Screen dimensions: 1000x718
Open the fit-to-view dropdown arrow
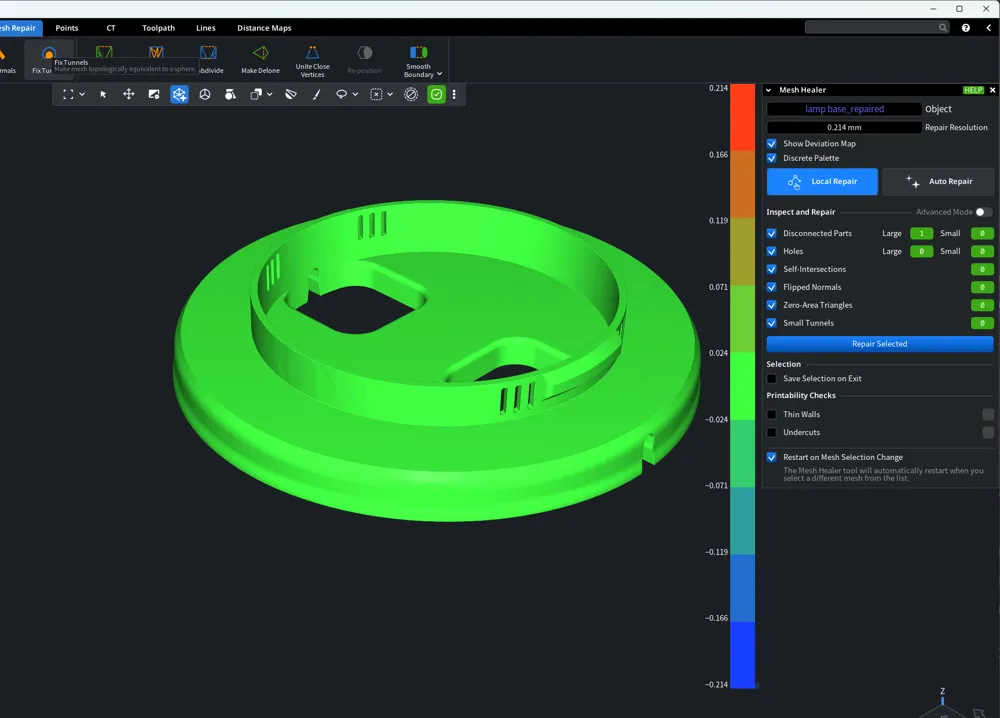[82, 94]
